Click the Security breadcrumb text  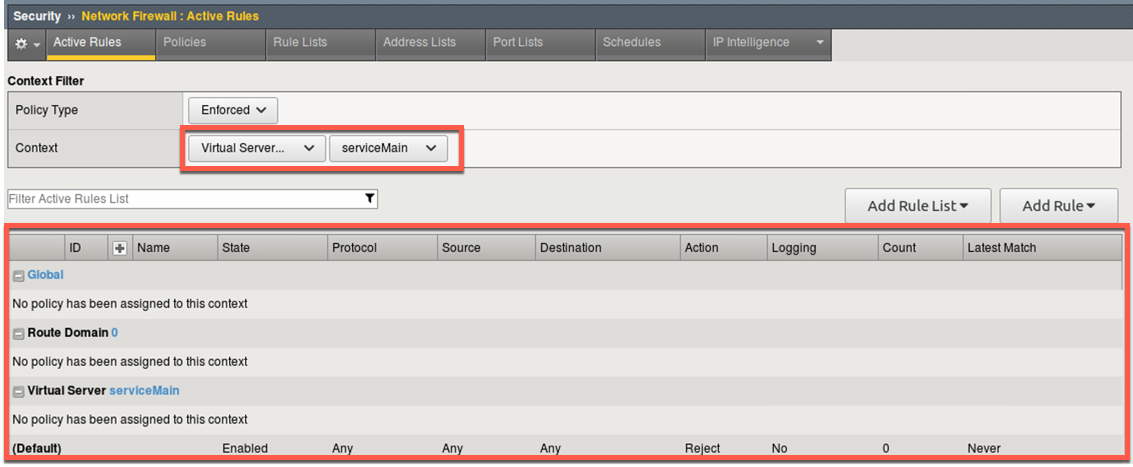37,16
